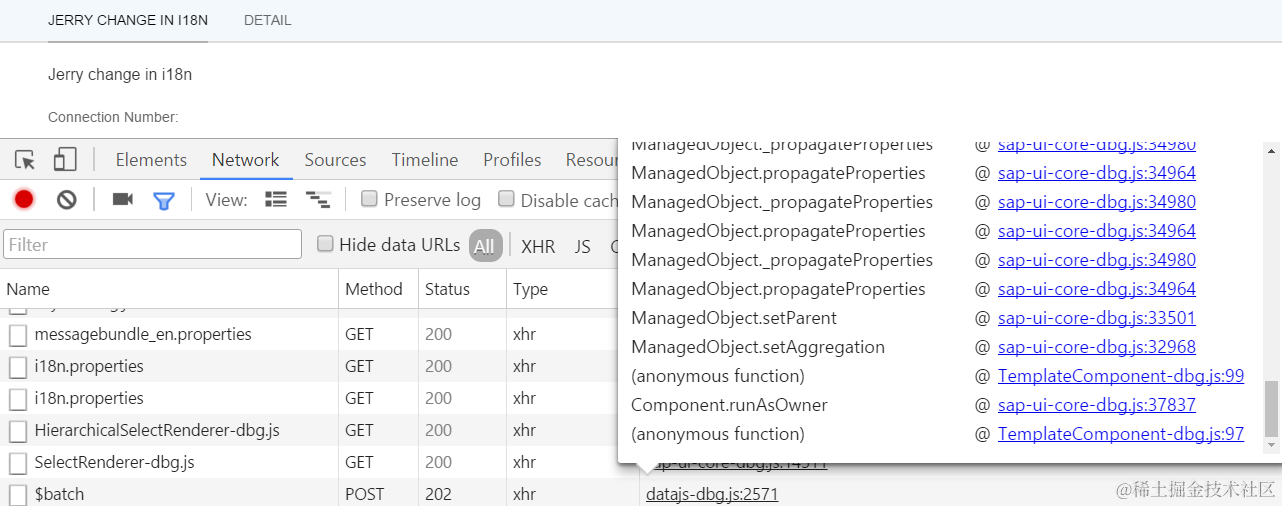This screenshot has width=1282, height=506.
Task: Enable the Preserve log checkbox
Action: (369, 199)
